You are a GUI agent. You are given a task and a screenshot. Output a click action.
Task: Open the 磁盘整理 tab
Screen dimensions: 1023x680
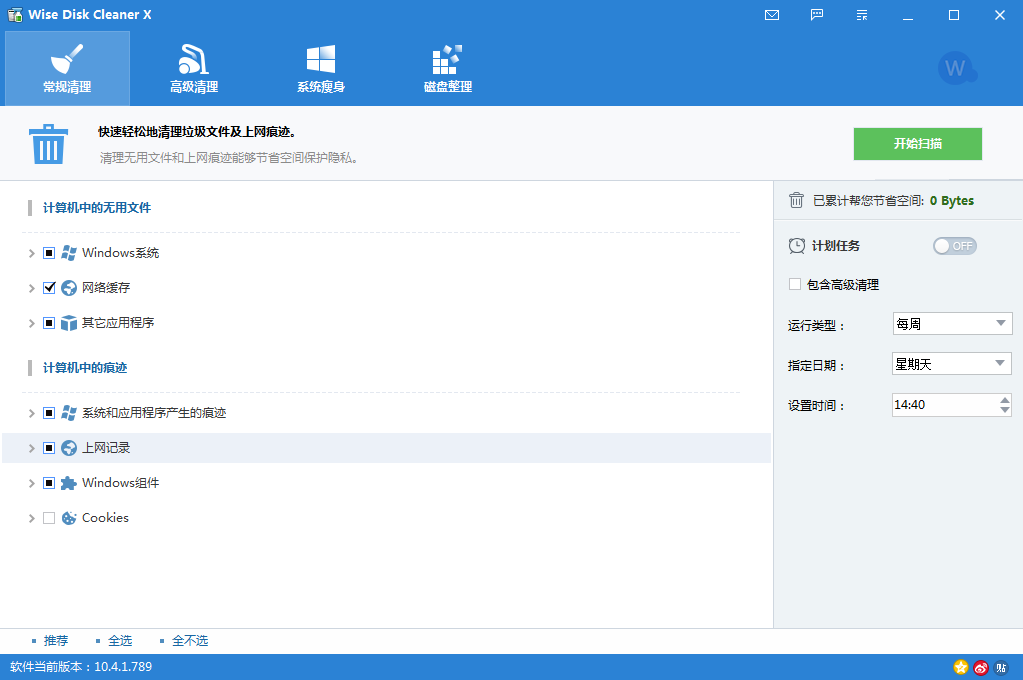(448, 69)
